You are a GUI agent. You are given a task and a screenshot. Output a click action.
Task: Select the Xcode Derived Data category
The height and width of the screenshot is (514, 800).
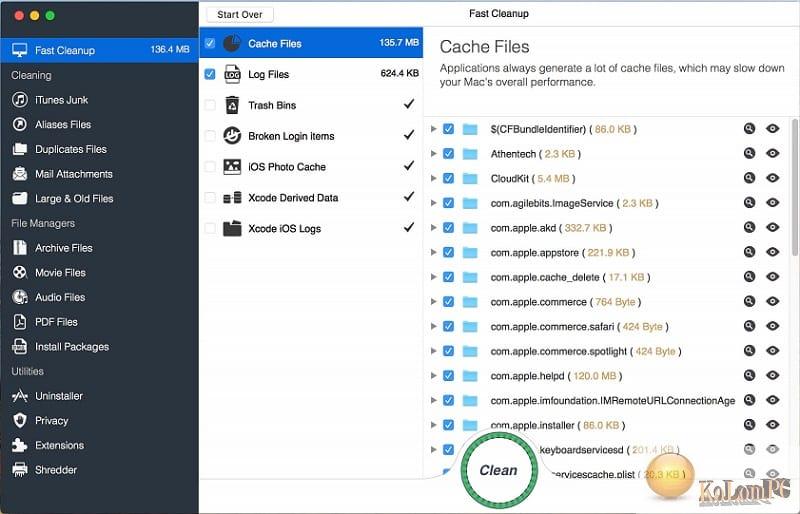(311, 198)
